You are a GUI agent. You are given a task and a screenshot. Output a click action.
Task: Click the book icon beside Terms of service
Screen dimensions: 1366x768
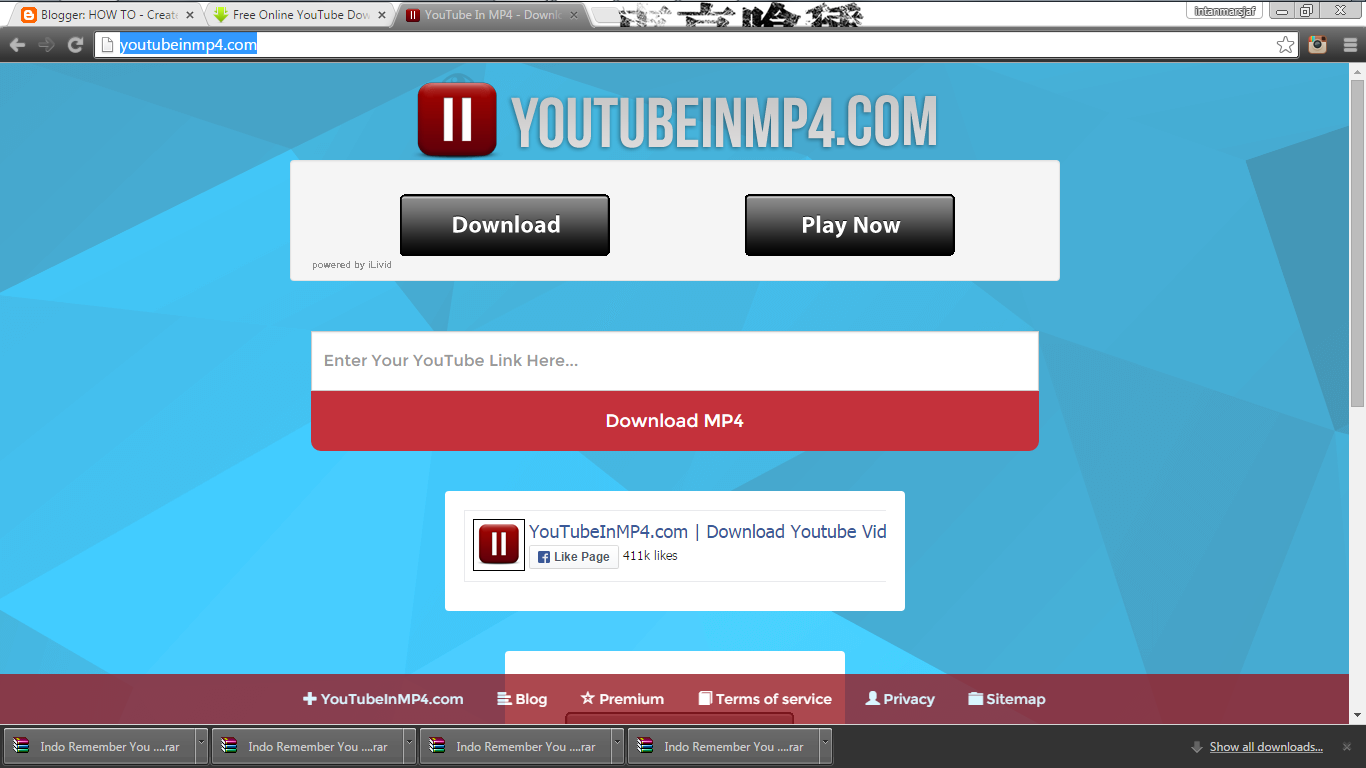coord(707,698)
